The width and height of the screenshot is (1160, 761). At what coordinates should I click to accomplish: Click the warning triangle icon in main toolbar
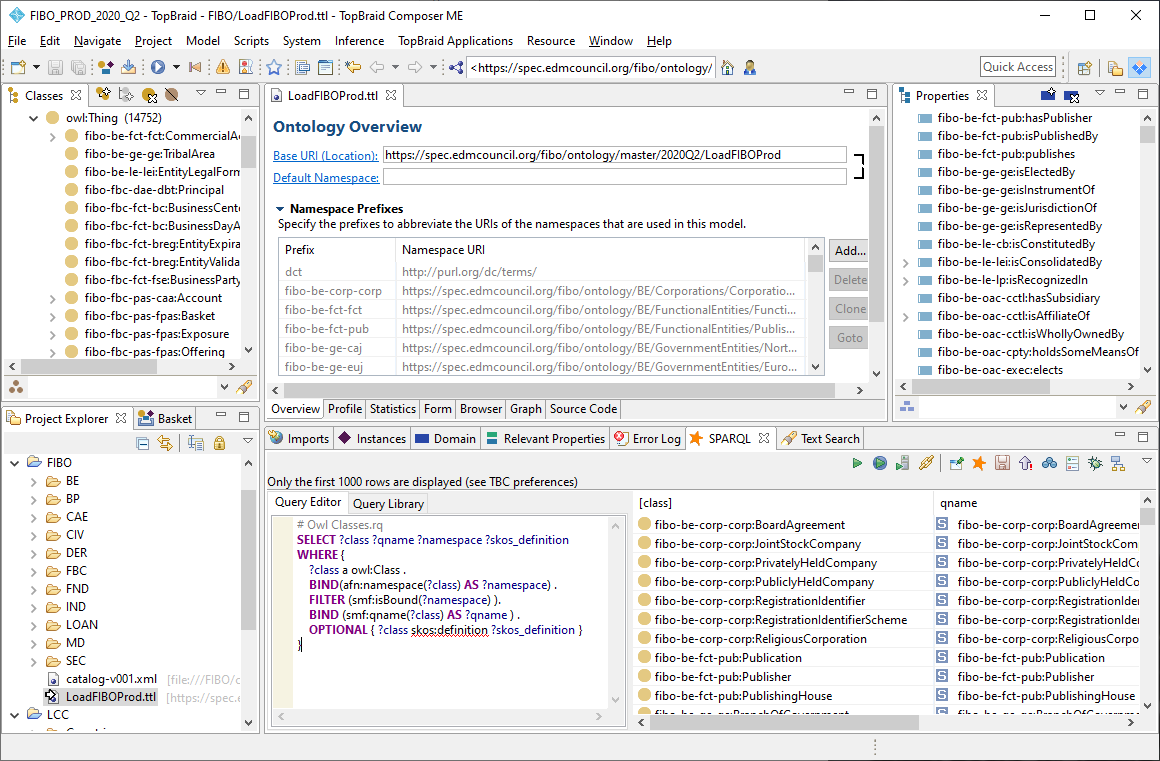223,67
